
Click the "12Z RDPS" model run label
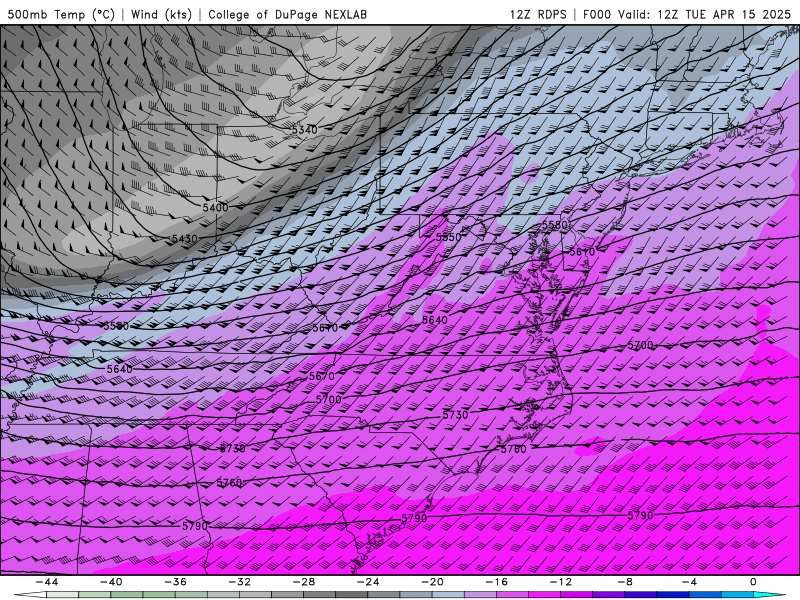click(538, 14)
